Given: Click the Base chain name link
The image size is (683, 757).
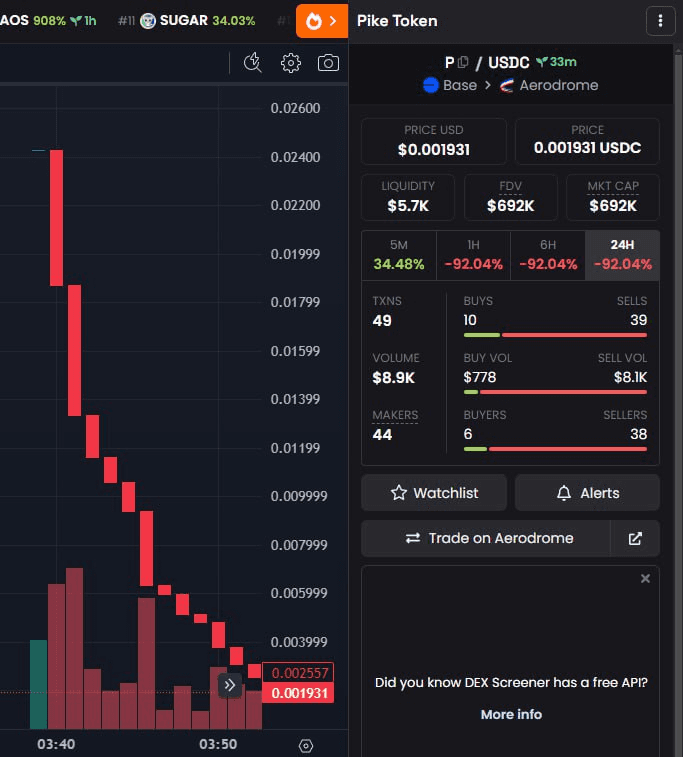Looking at the screenshot, I should coord(460,85).
